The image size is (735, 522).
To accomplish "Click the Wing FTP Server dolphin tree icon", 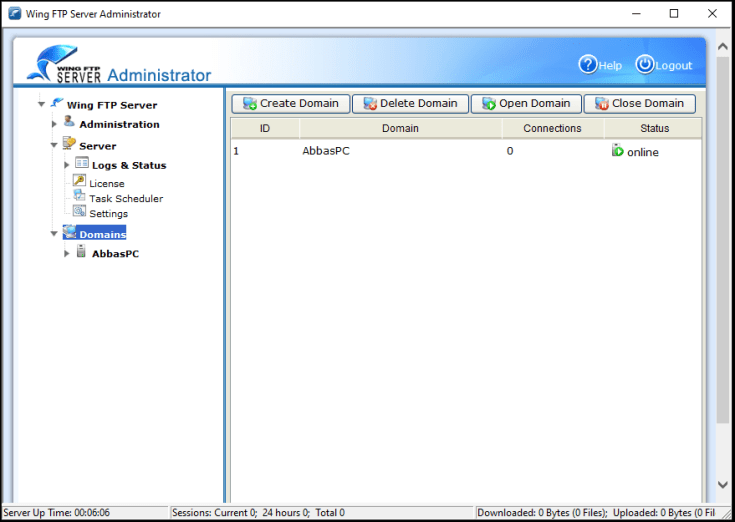I will pos(57,102).
